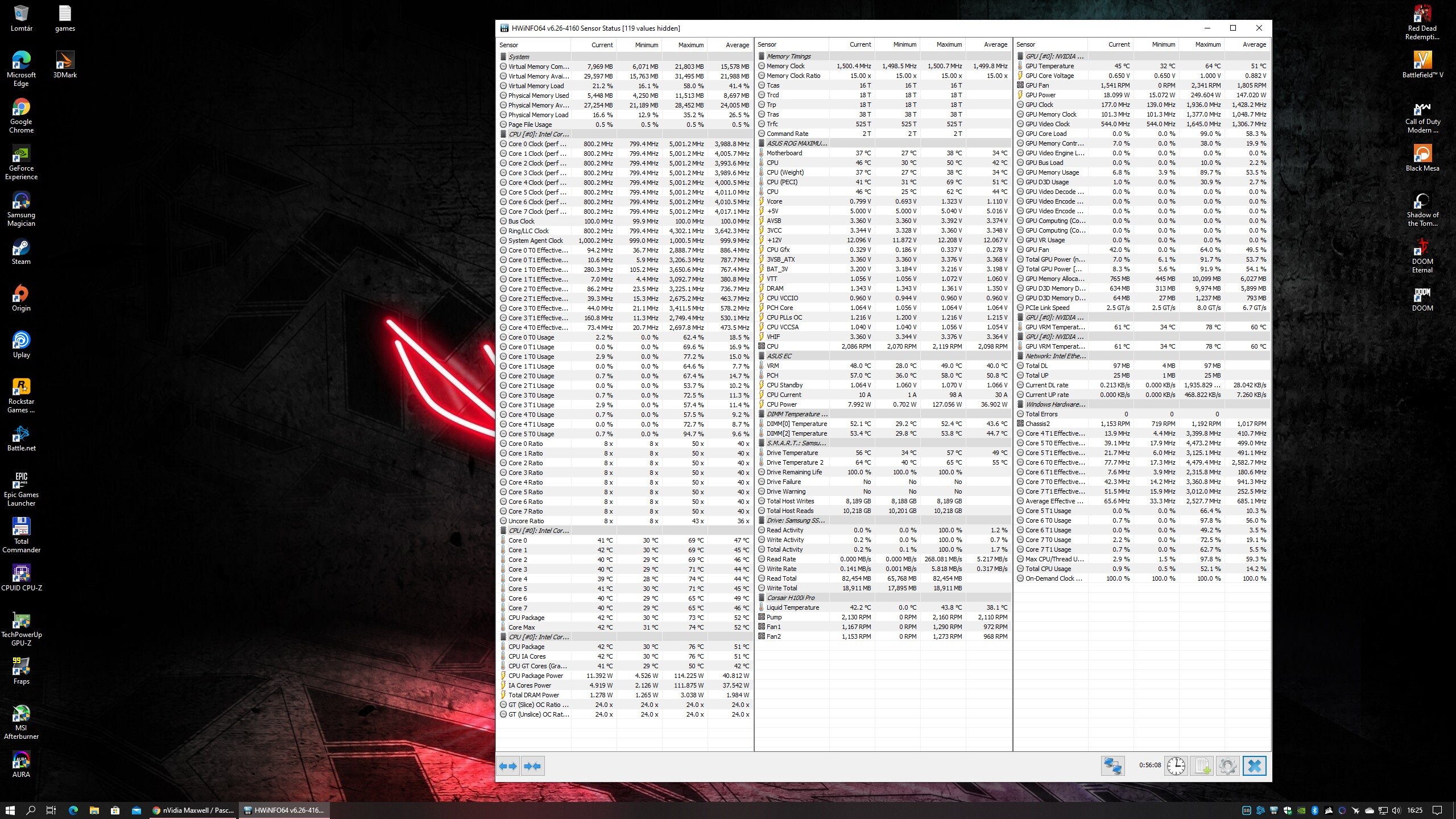
Task: Open sensor settings gear icon
Action: pos(1227,766)
